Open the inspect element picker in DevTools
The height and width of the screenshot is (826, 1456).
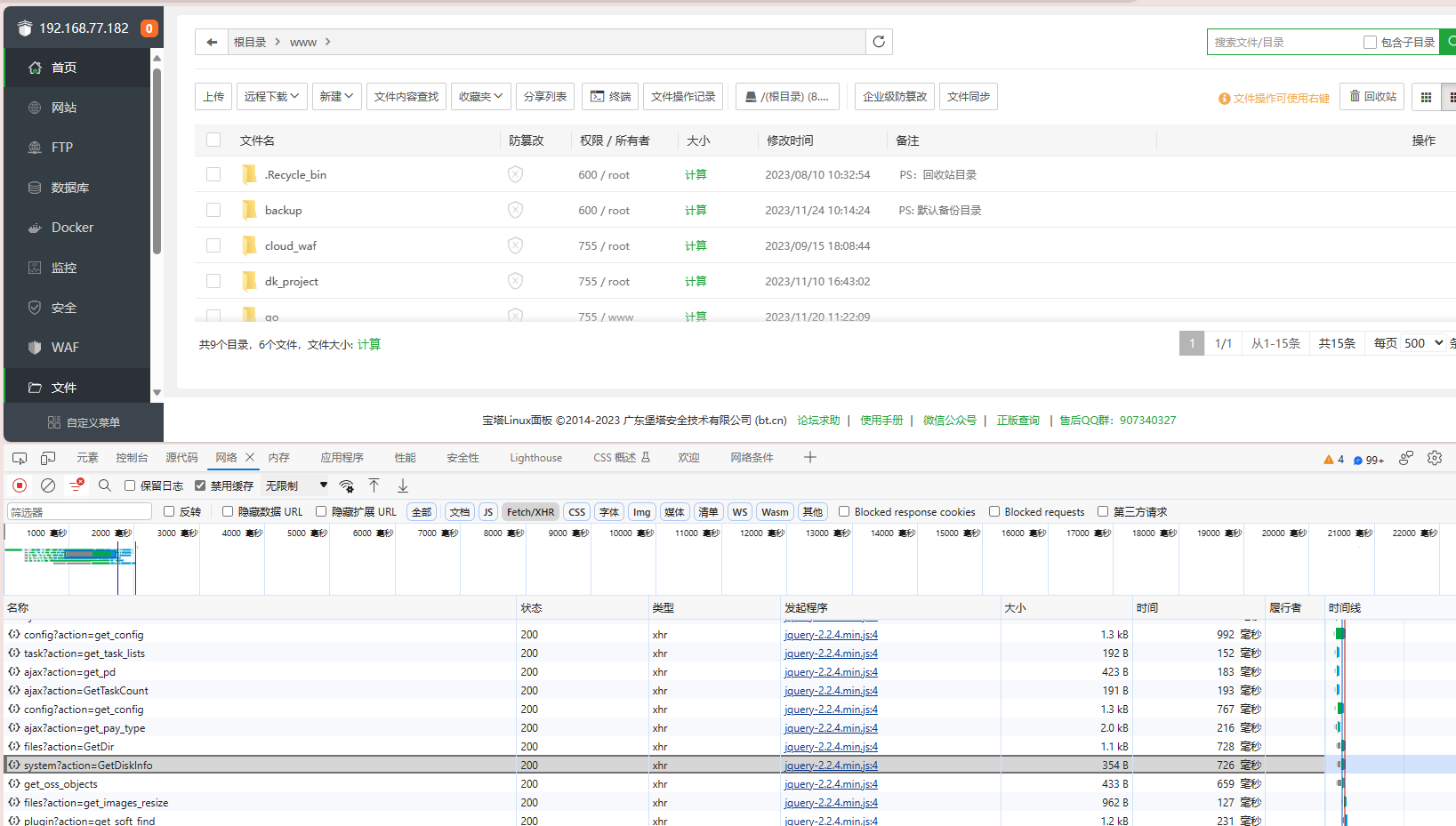click(x=20, y=458)
